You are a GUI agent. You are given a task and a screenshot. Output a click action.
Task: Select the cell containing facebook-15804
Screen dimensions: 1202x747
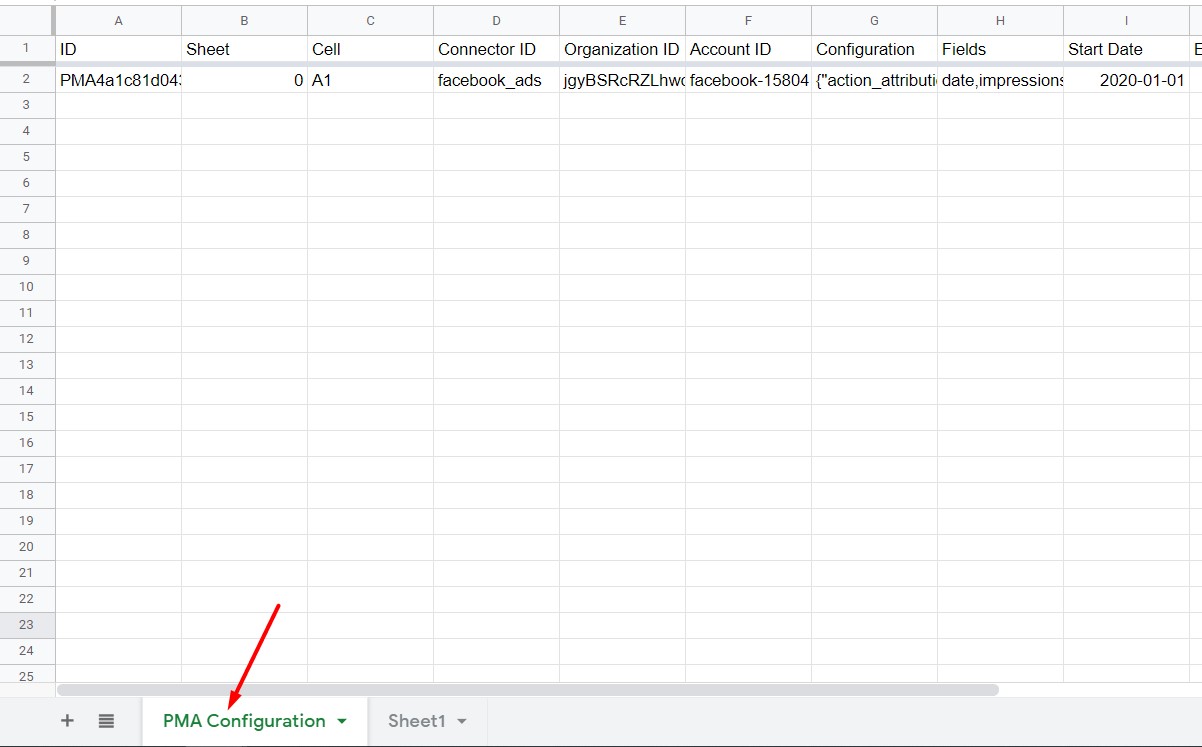[746, 78]
